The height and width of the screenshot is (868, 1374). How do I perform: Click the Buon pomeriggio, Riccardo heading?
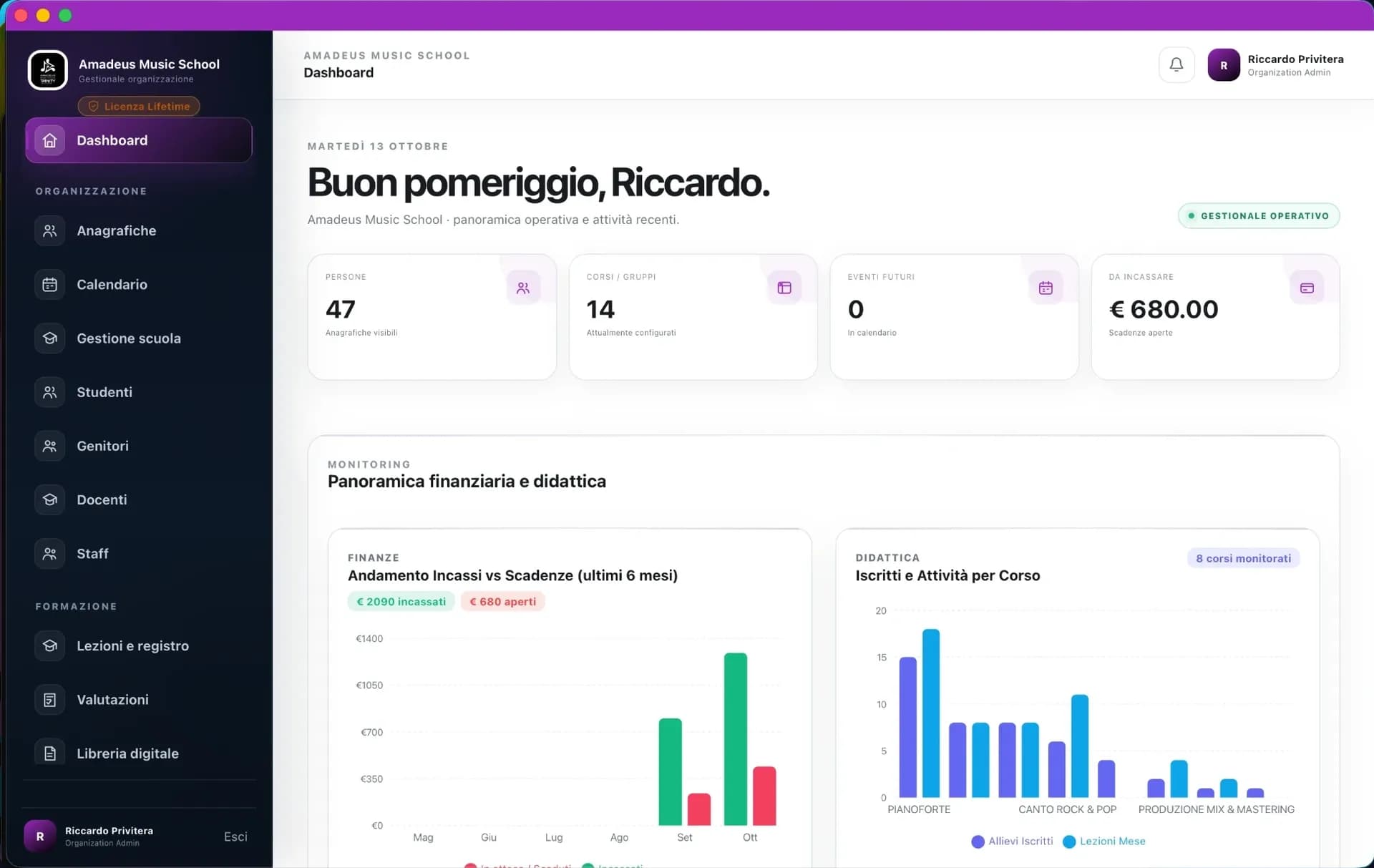coord(538,183)
